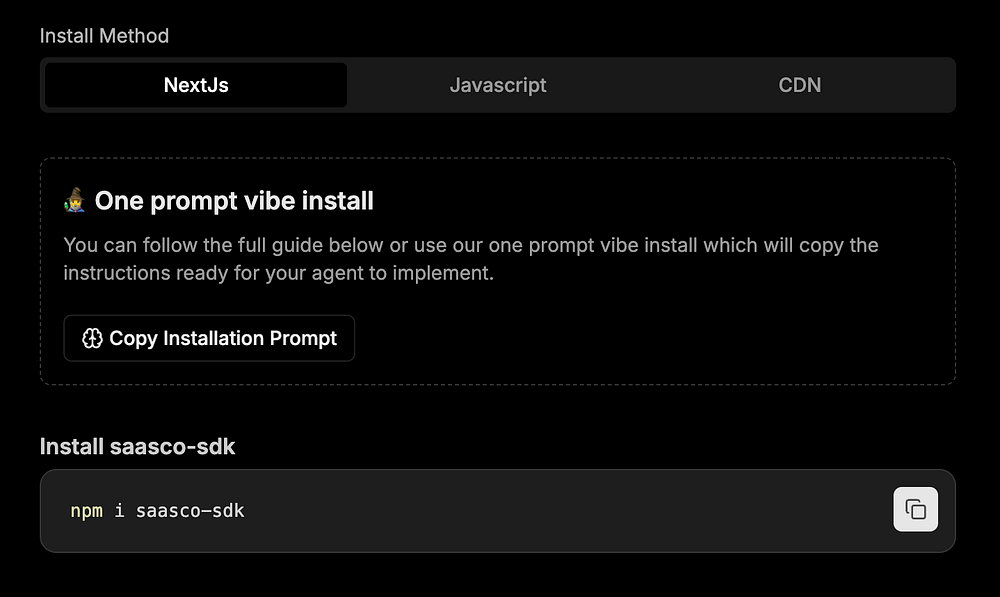The image size is (1000, 597).
Task: Select the NextJs tab
Action: [x=196, y=85]
